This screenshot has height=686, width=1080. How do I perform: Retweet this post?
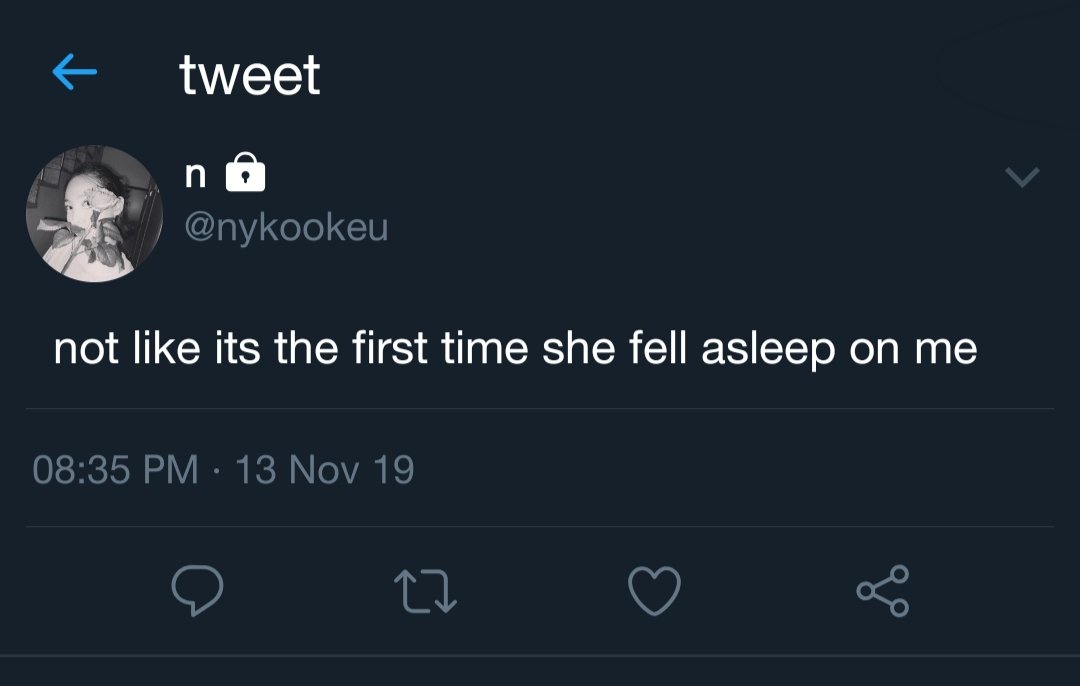pyautogui.click(x=425, y=590)
